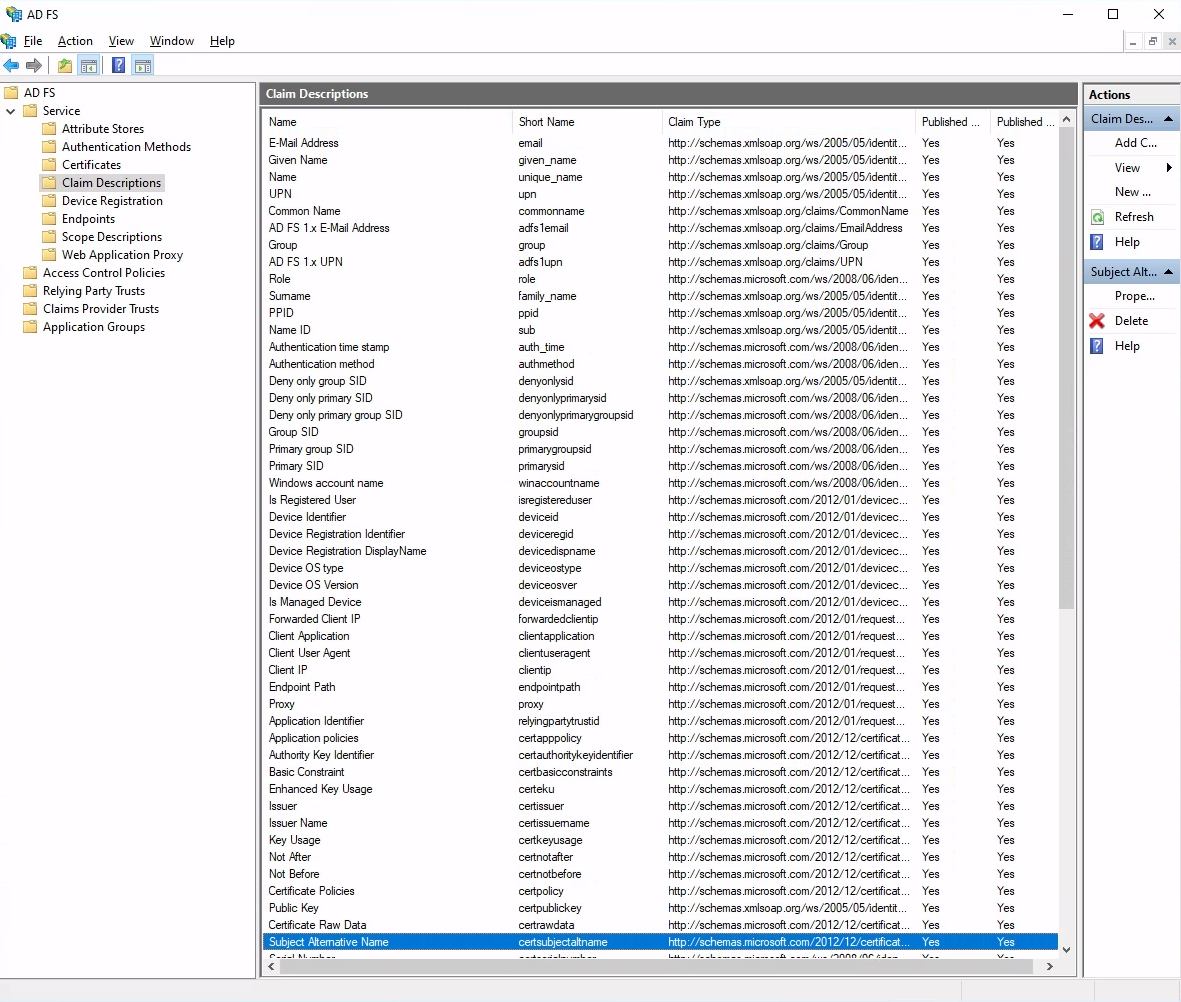Toggle the Show/Hide Action Pane toolbar icon
The width and height of the screenshot is (1181, 1002).
point(142,66)
